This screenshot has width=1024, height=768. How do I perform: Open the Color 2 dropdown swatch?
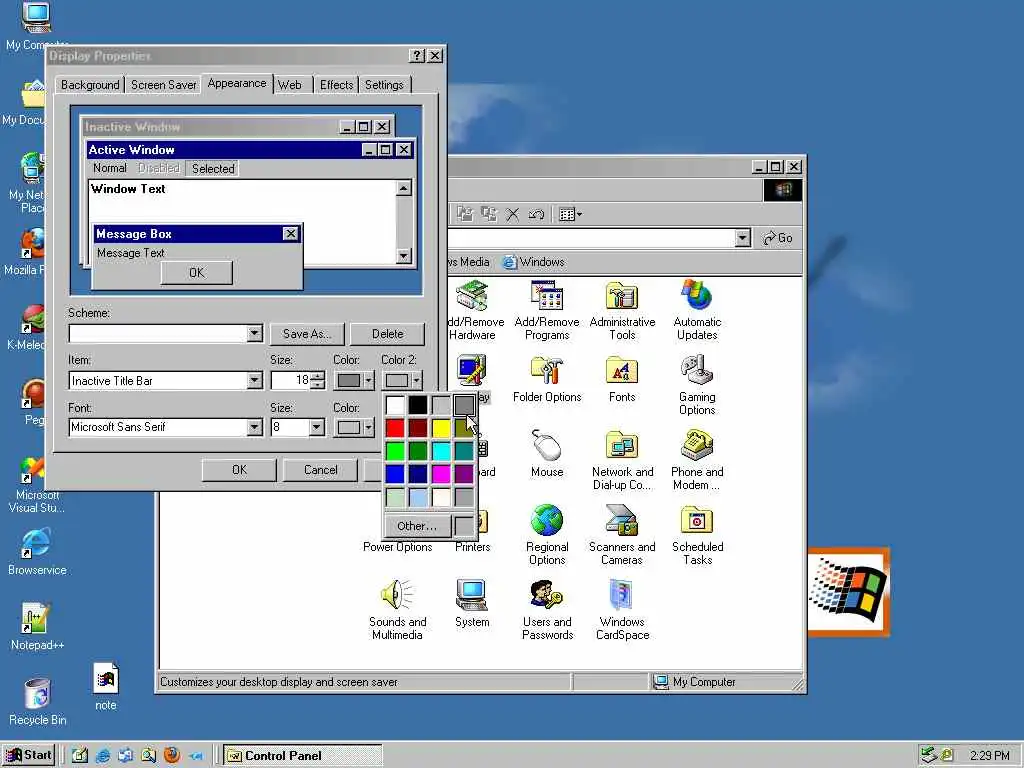402,380
